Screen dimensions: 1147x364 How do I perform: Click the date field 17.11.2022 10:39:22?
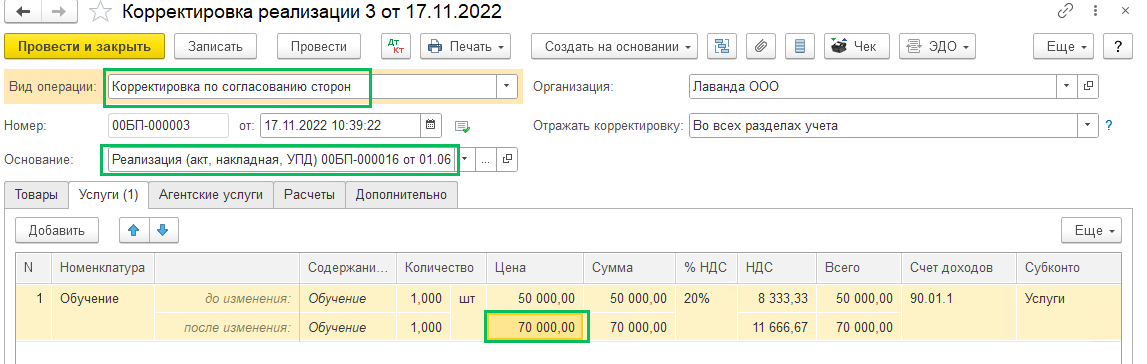pos(340,126)
